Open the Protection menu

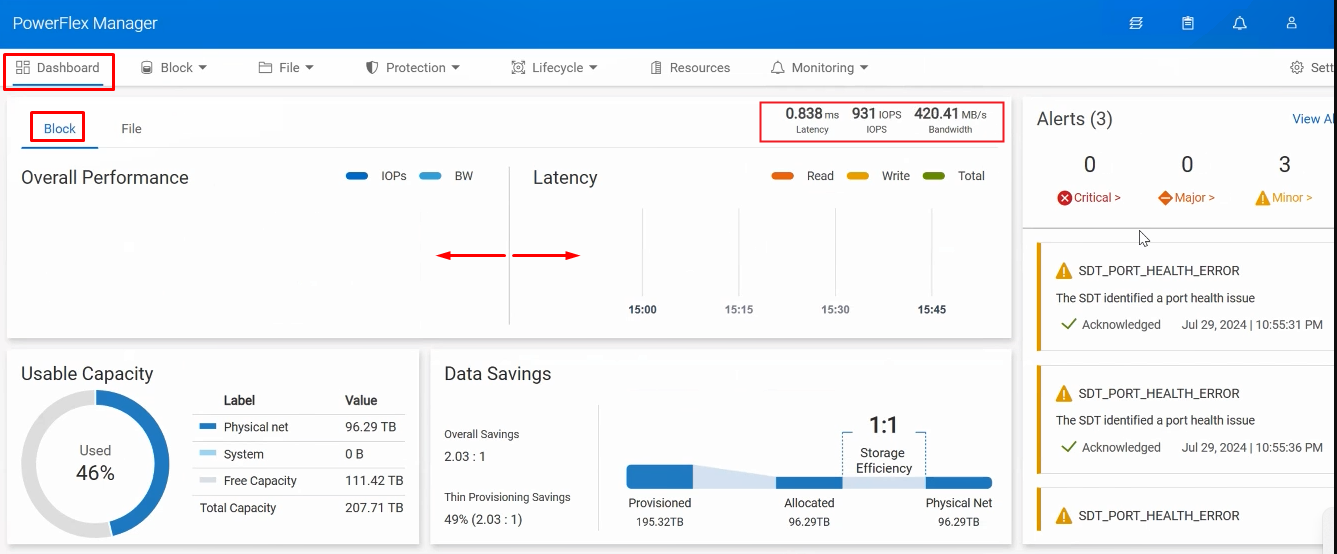click(x=412, y=68)
